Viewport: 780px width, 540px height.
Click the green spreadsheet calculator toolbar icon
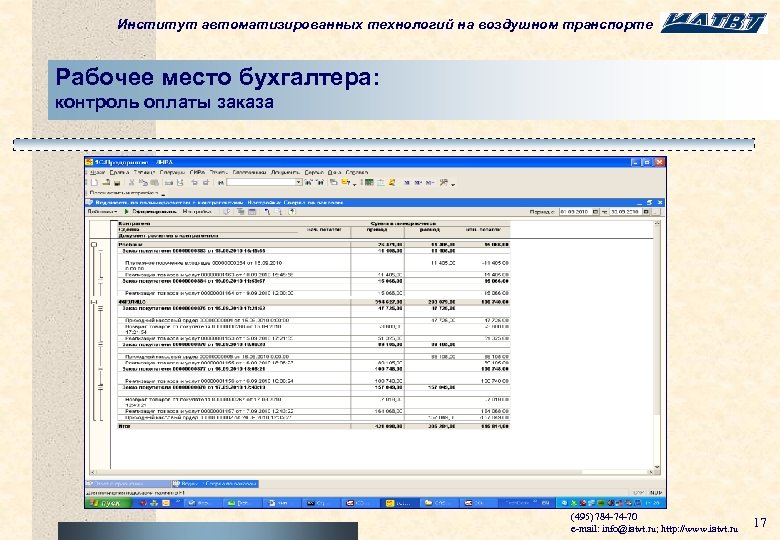tap(369, 183)
